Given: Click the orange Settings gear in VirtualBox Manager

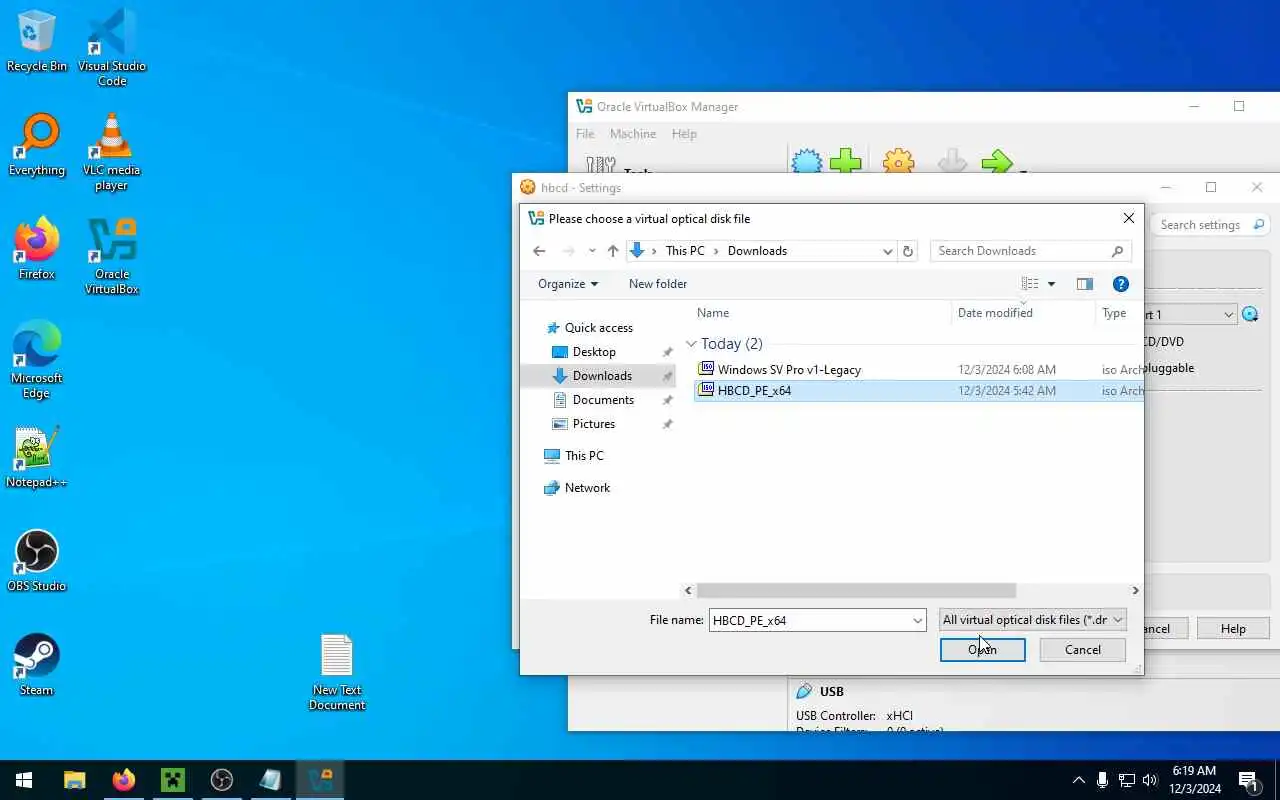Looking at the screenshot, I should 898,161.
